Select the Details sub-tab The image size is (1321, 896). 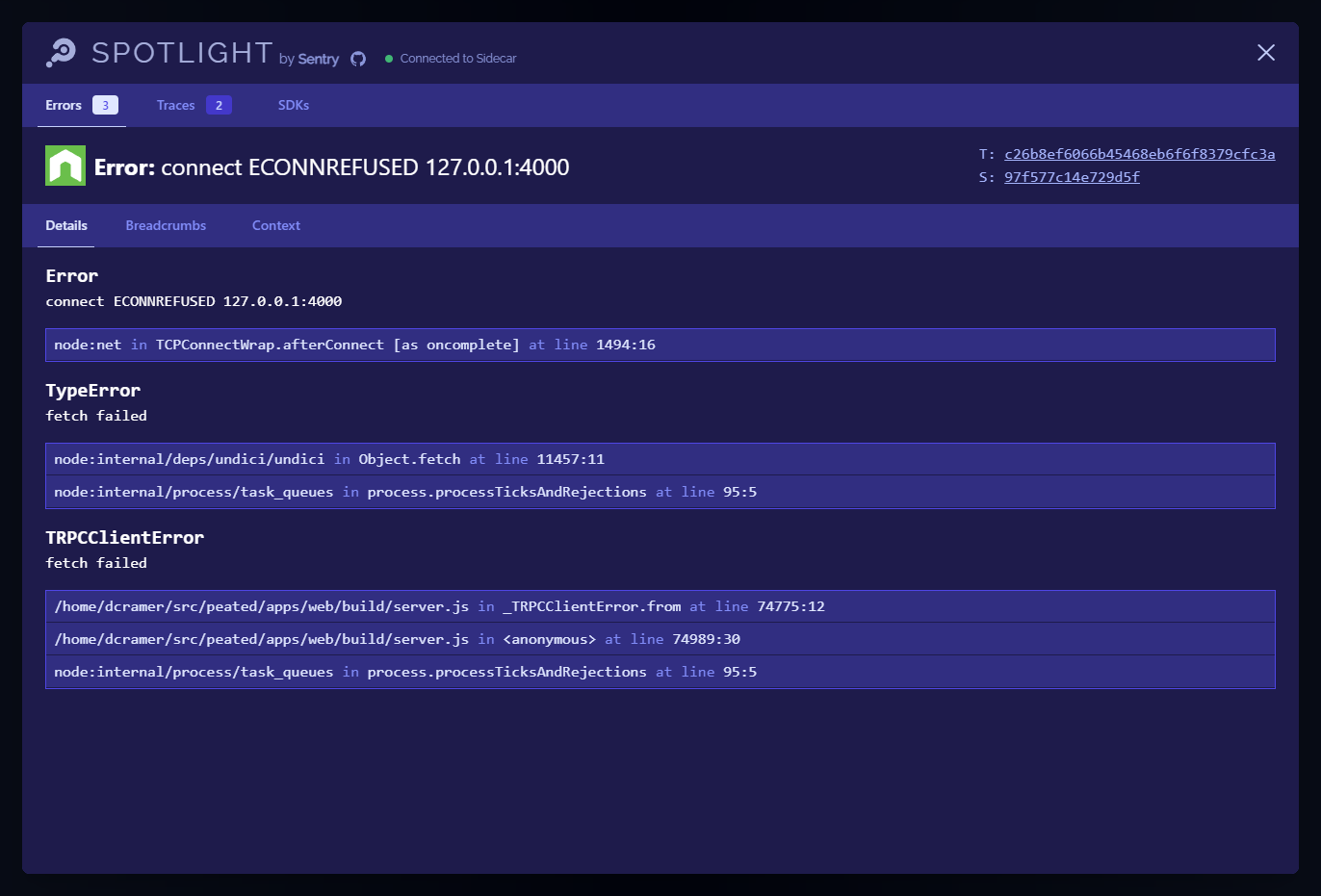click(66, 226)
